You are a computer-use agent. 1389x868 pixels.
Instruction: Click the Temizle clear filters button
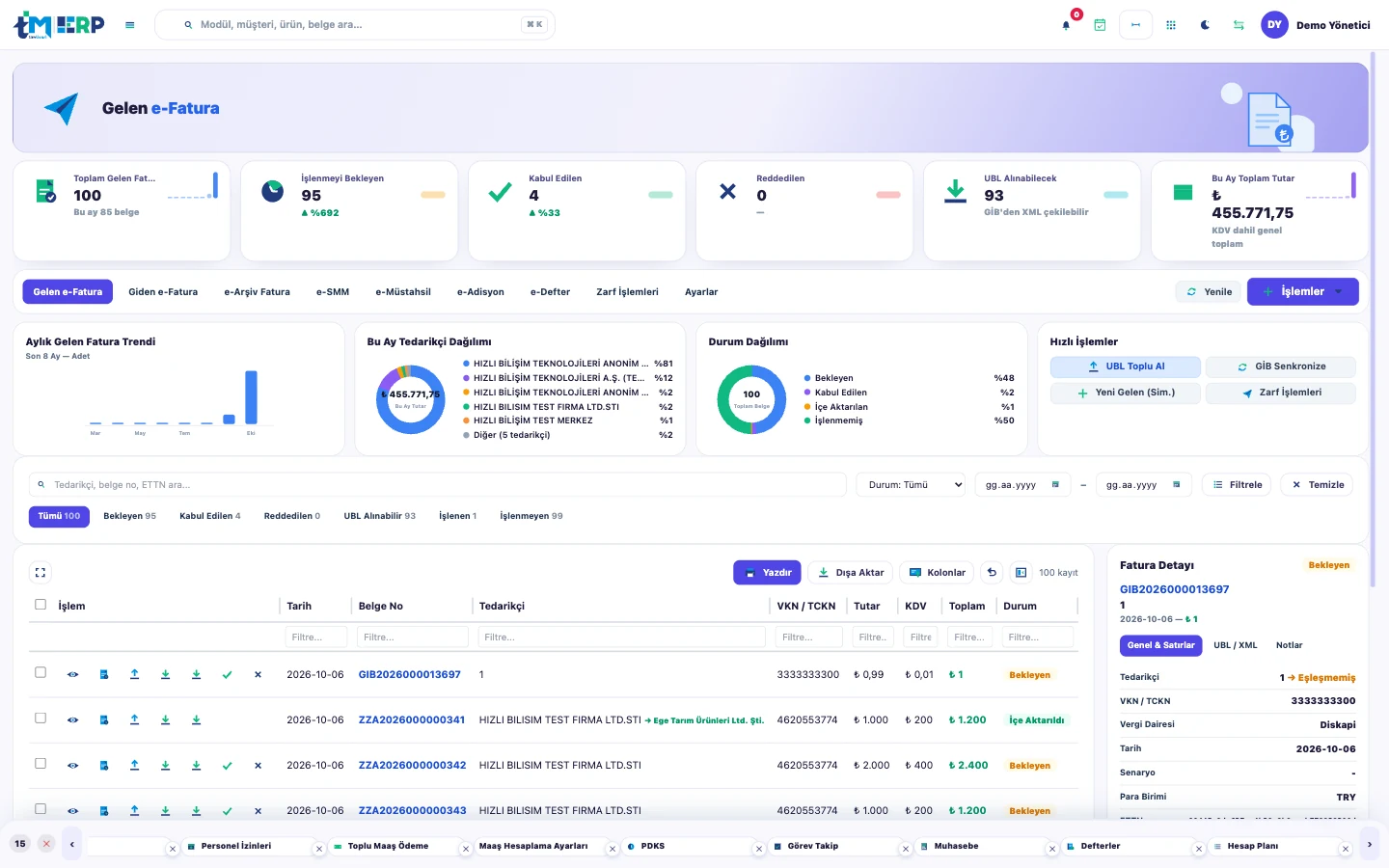(x=1317, y=484)
